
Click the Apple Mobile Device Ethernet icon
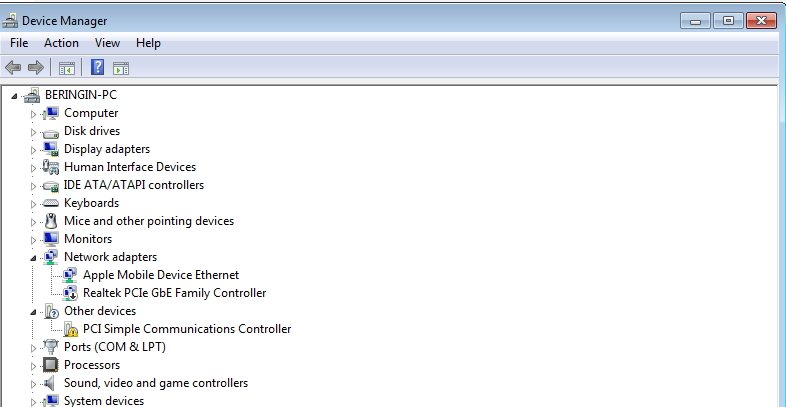[x=70, y=275]
